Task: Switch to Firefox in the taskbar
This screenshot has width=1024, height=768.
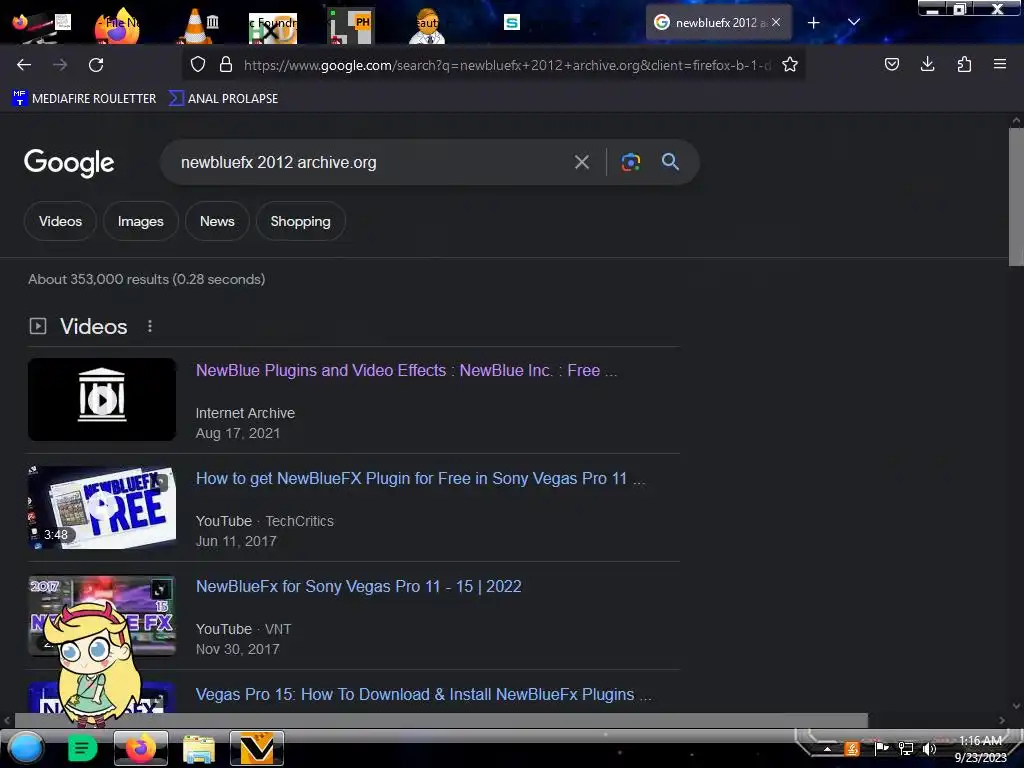Action: tap(140, 748)
